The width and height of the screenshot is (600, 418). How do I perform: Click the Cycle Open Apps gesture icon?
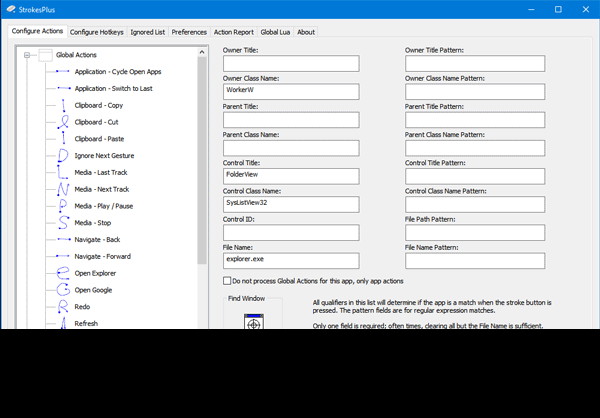click(x=63, y=72)
